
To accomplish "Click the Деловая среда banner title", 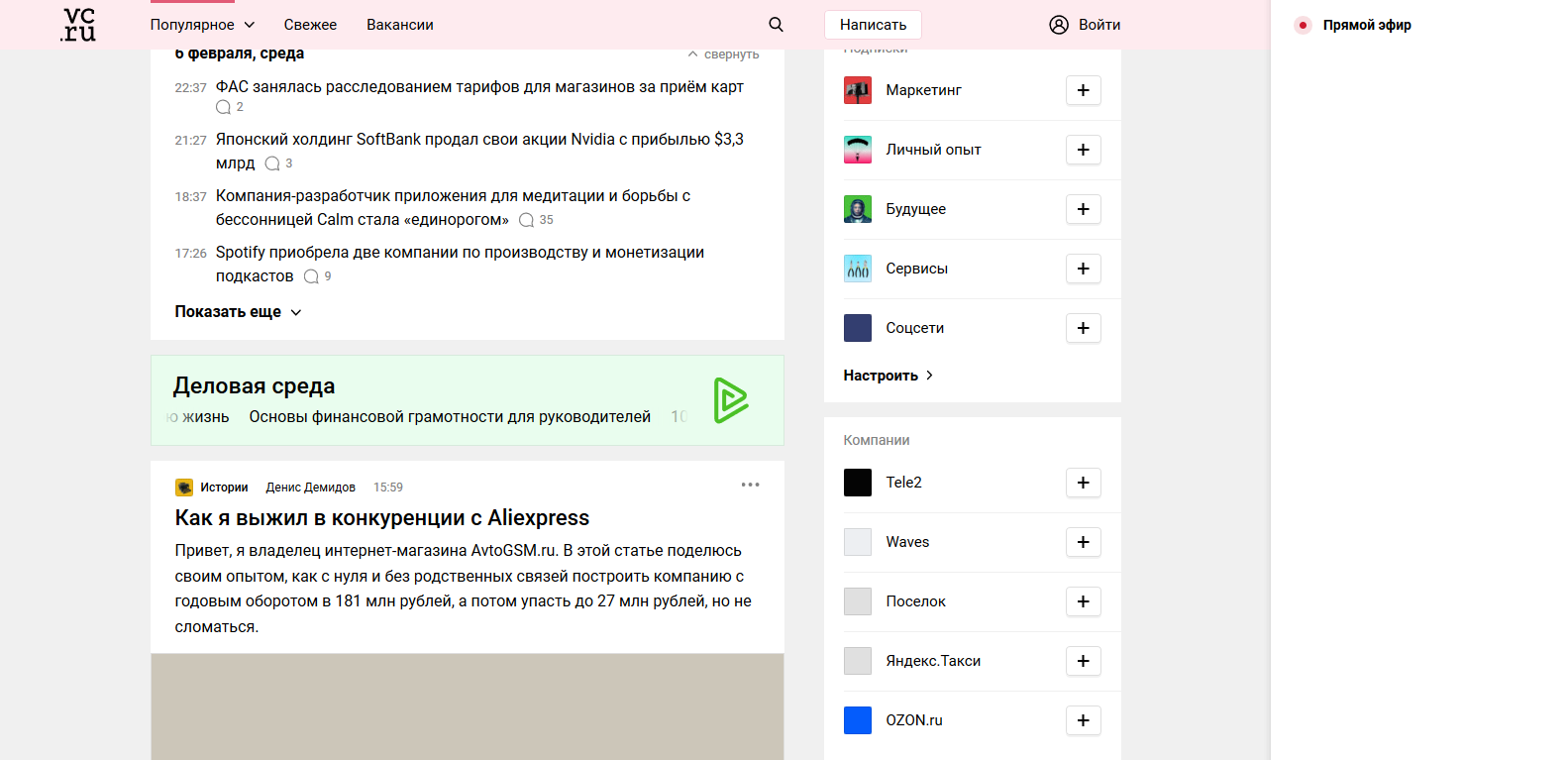I will [x=255, y=386].
